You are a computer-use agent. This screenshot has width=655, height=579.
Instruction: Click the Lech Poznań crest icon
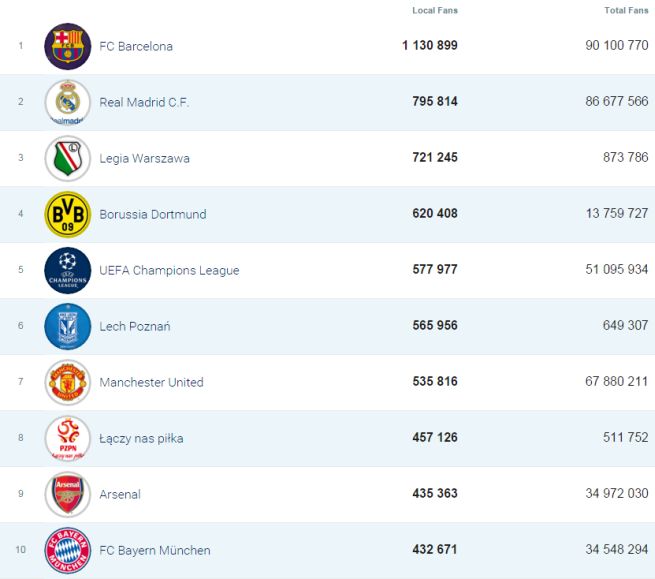pos(67,326)
